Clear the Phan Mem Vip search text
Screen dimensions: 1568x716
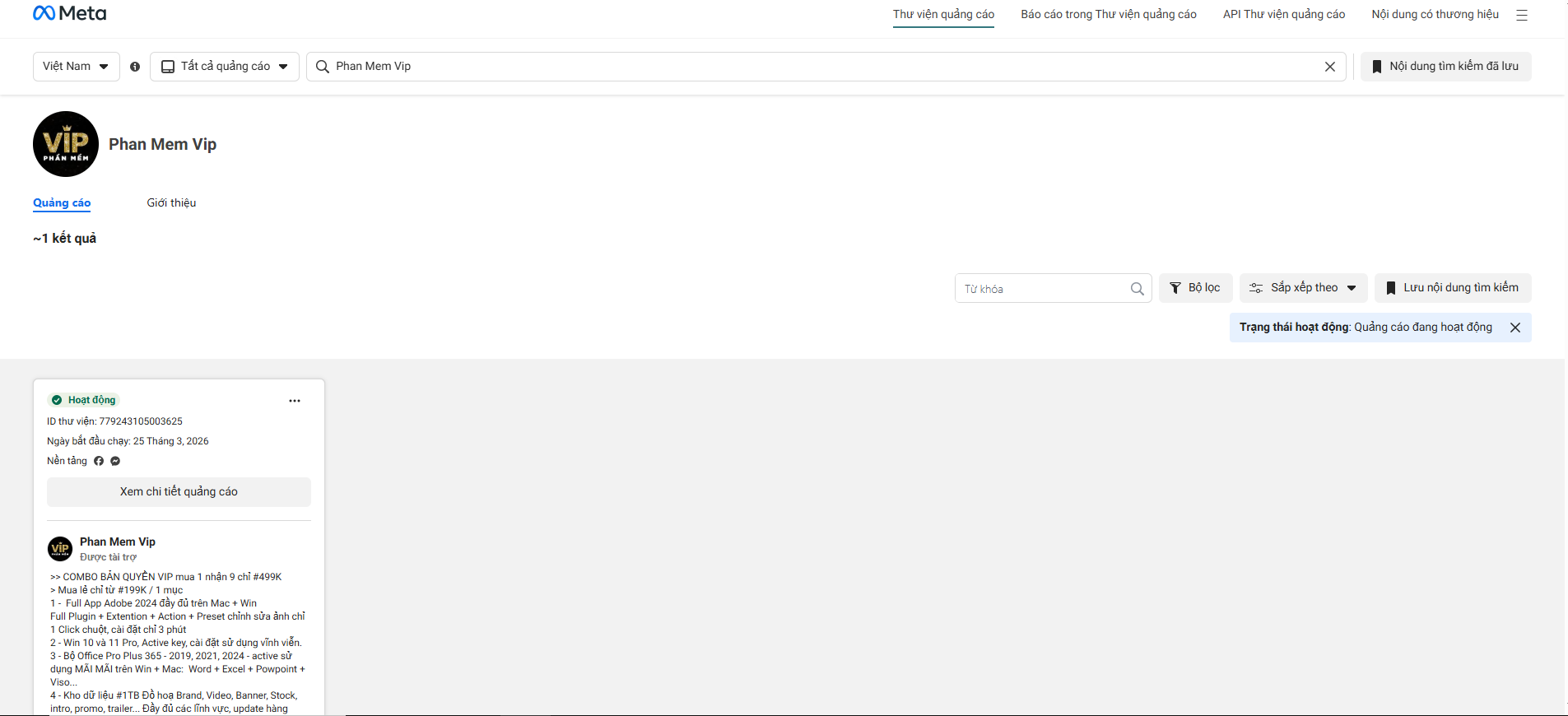[1329, 67]
